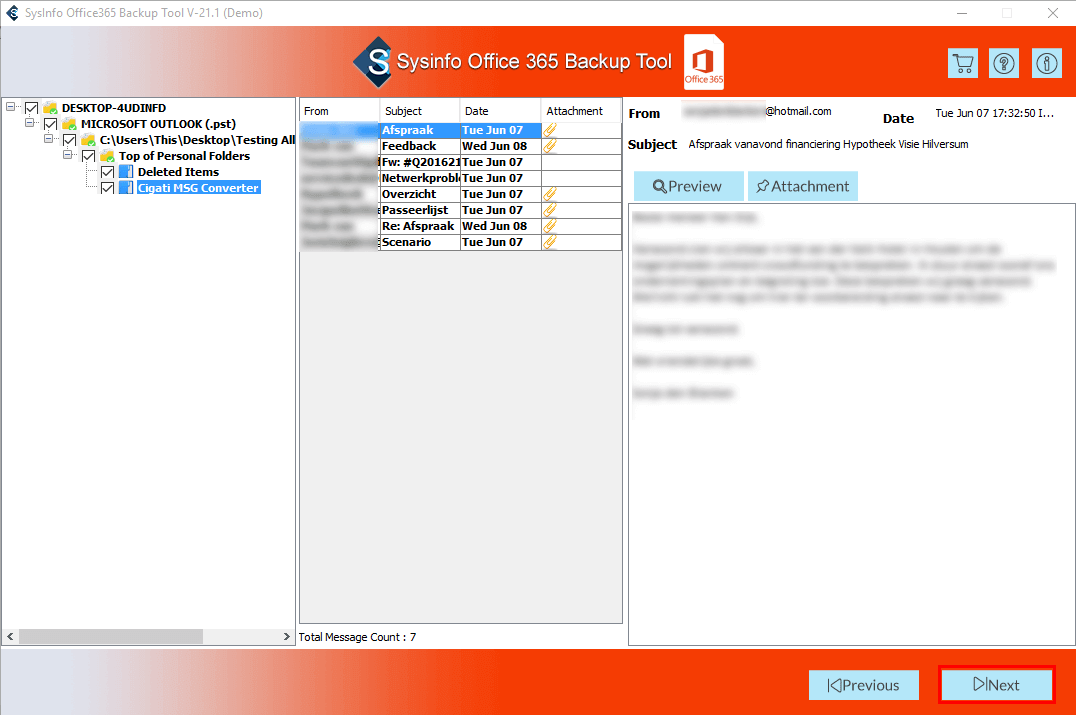Screen dimensions: 1076x715
Task: Click the Office 365 logo icon
Action: (x=704, y=63)
